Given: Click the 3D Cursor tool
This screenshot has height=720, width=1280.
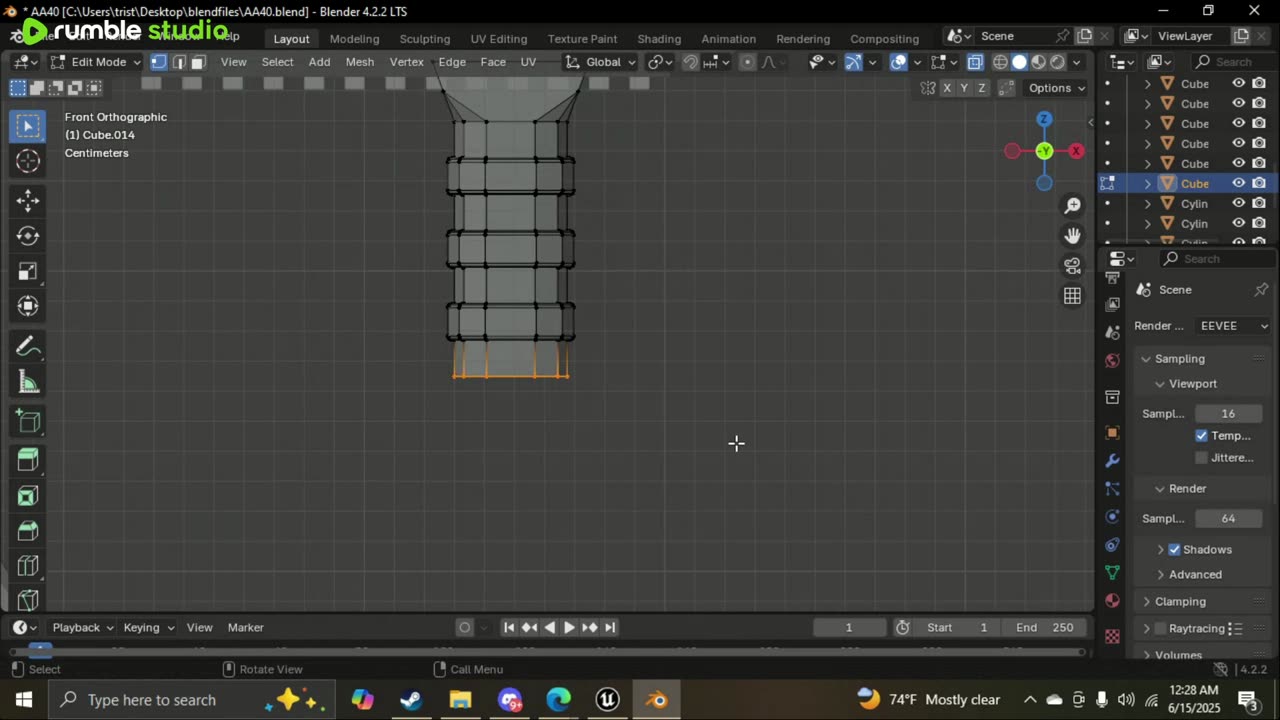Looking at the screenshot, I should pyautogui.click(x=28, y=161).
